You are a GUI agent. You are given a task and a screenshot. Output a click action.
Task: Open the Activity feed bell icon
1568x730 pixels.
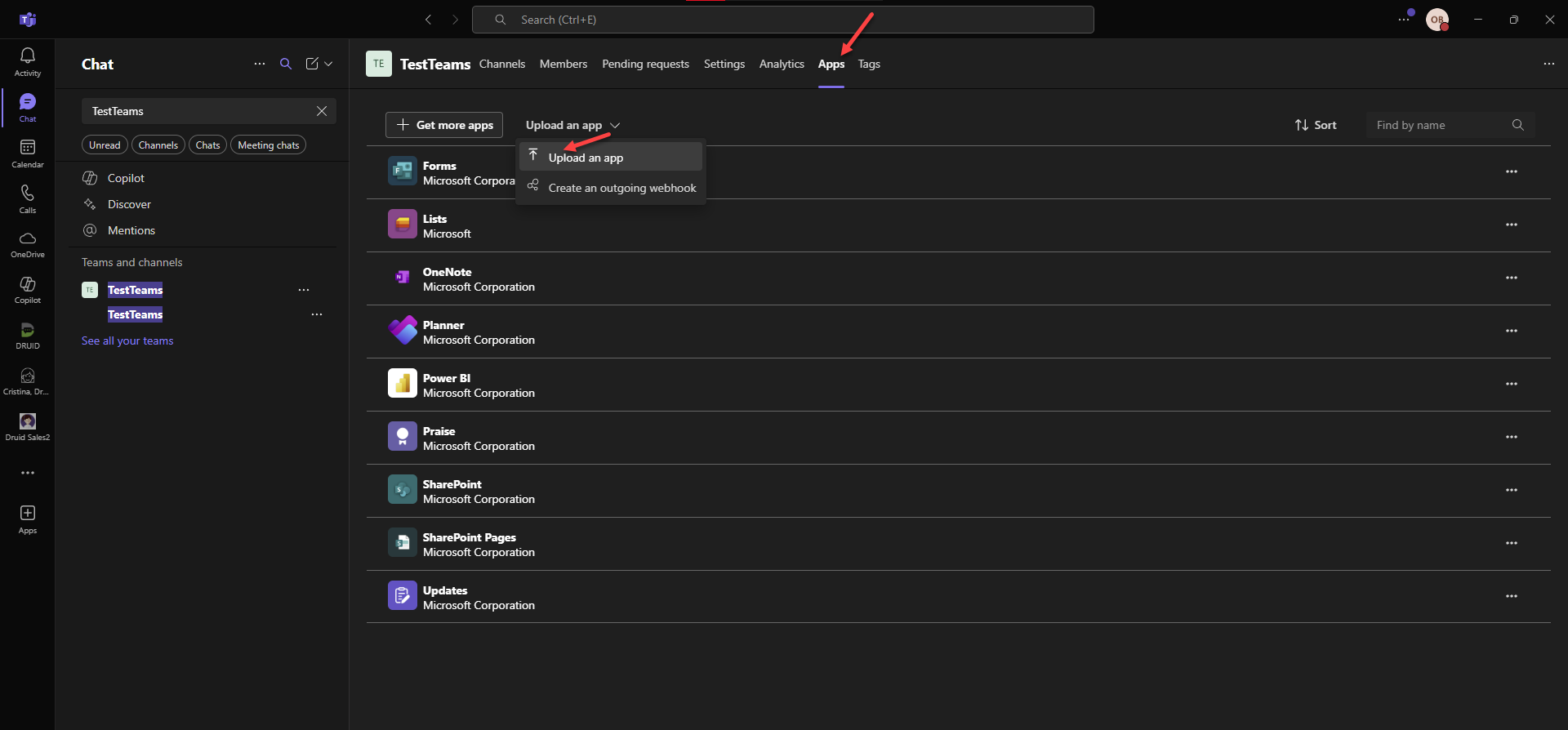[x=28, y=61]
